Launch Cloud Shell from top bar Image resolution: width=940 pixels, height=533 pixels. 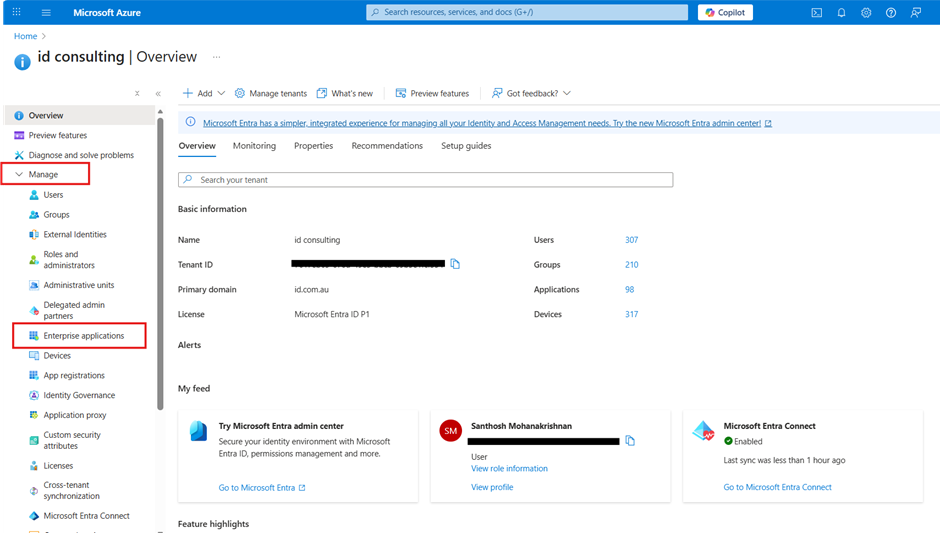(x=817, y=12)
